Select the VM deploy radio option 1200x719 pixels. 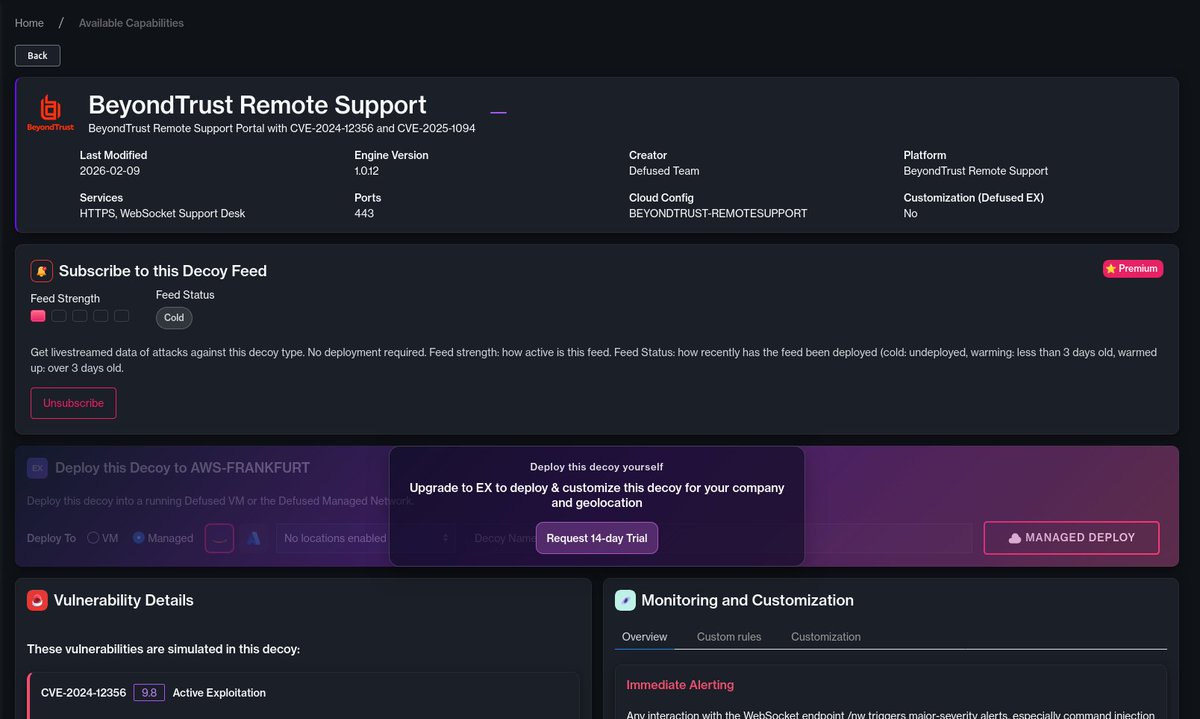pyautogui.click(x=93, y=538)
